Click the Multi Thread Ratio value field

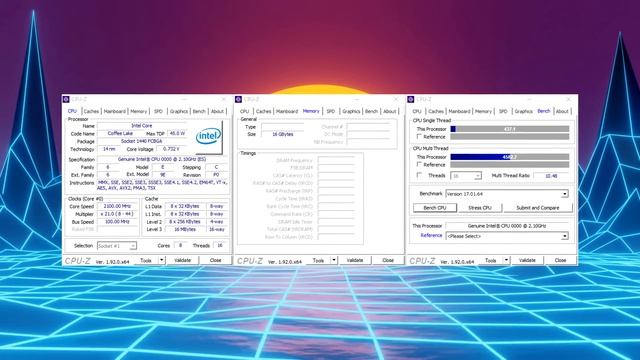[x=551, y=176]
